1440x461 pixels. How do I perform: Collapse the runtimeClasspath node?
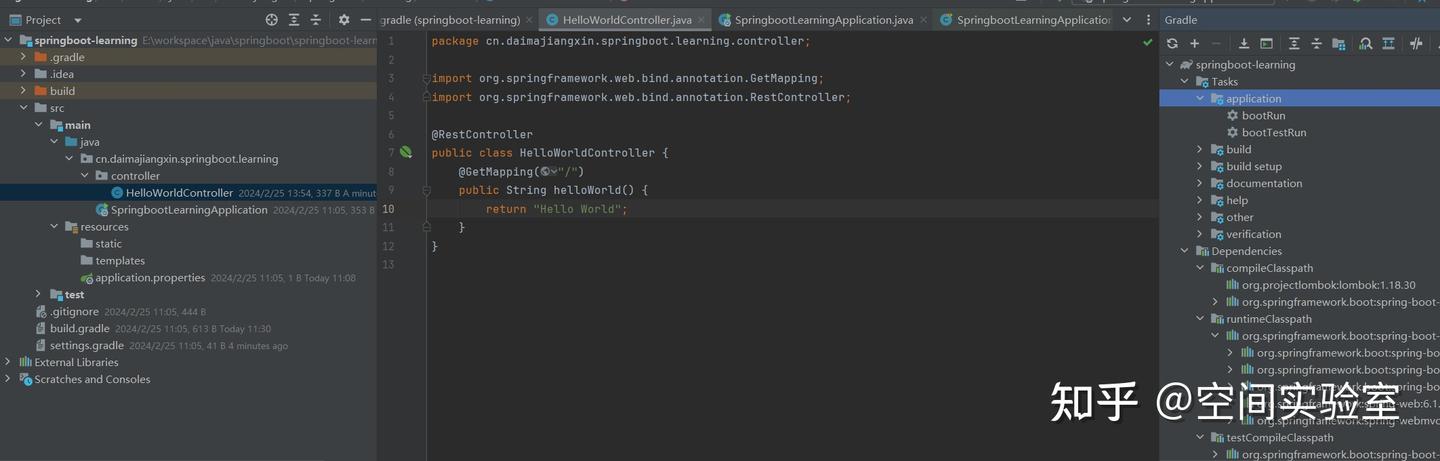(x=1200, y=320)
